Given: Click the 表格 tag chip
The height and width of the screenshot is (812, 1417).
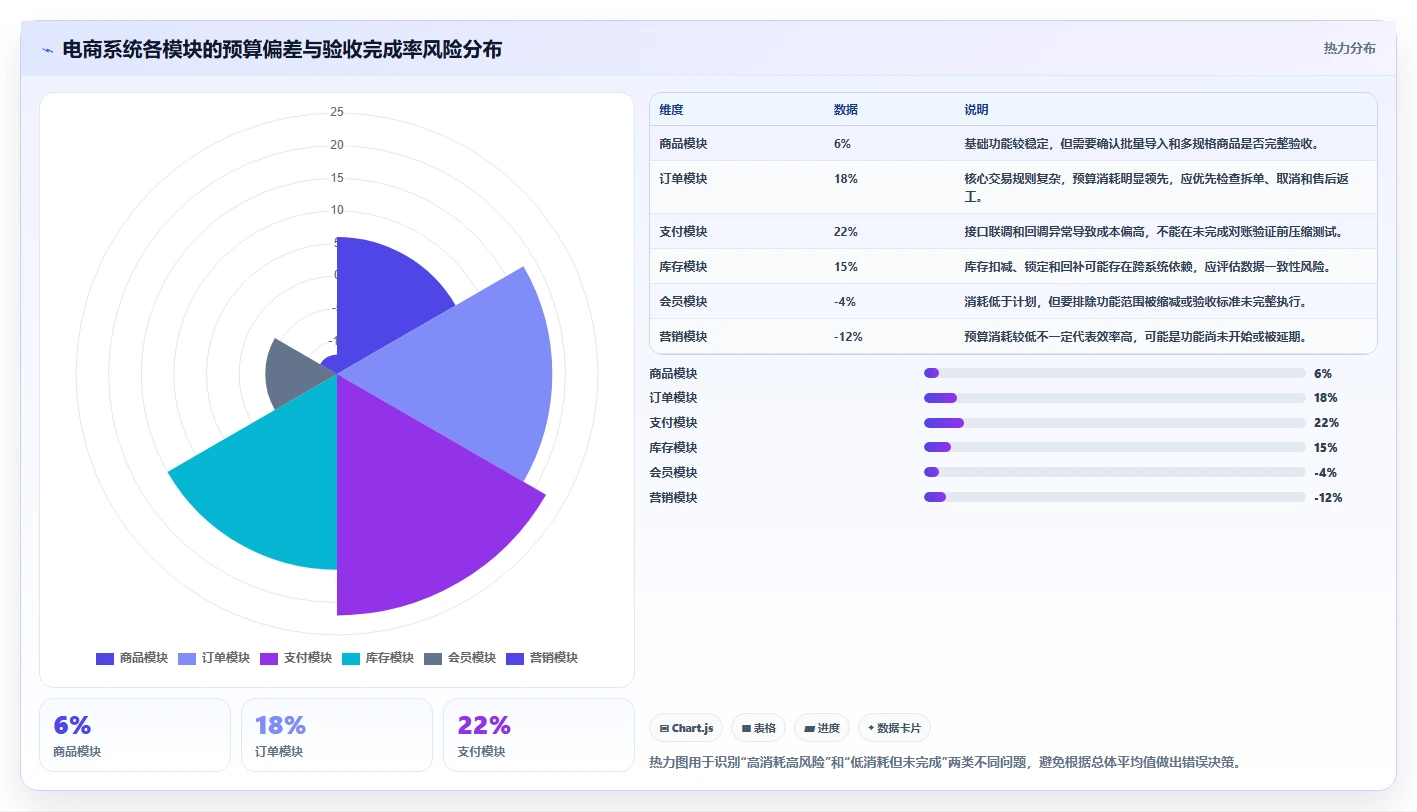Looking at the screenshot, I should pyautogui.click(x=759, y=728).
